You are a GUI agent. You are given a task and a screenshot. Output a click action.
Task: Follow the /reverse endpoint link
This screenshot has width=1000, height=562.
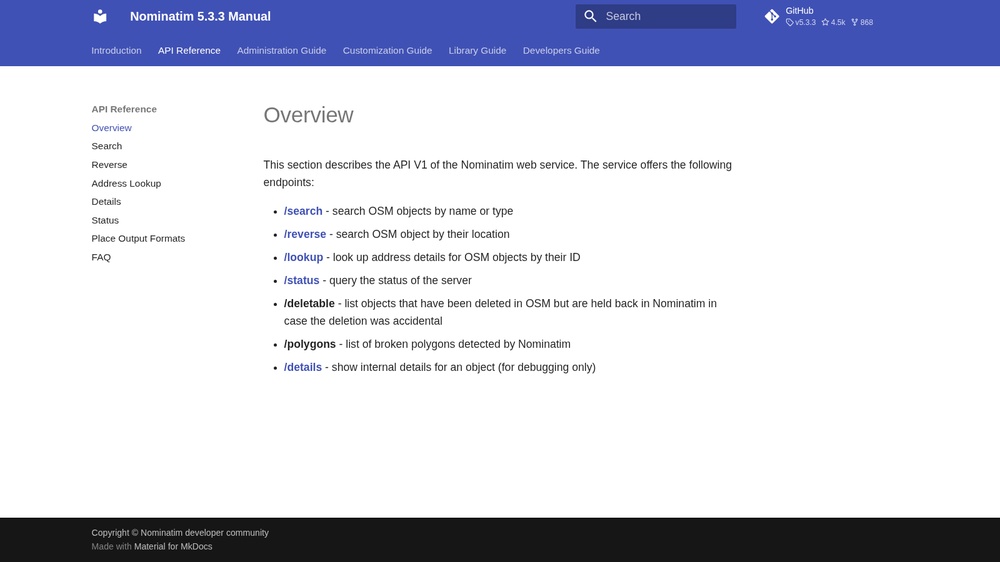click(305, 234)
